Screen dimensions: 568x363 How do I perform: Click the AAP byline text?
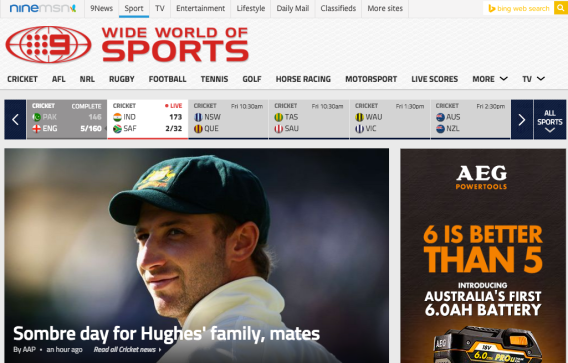[24, 350]
